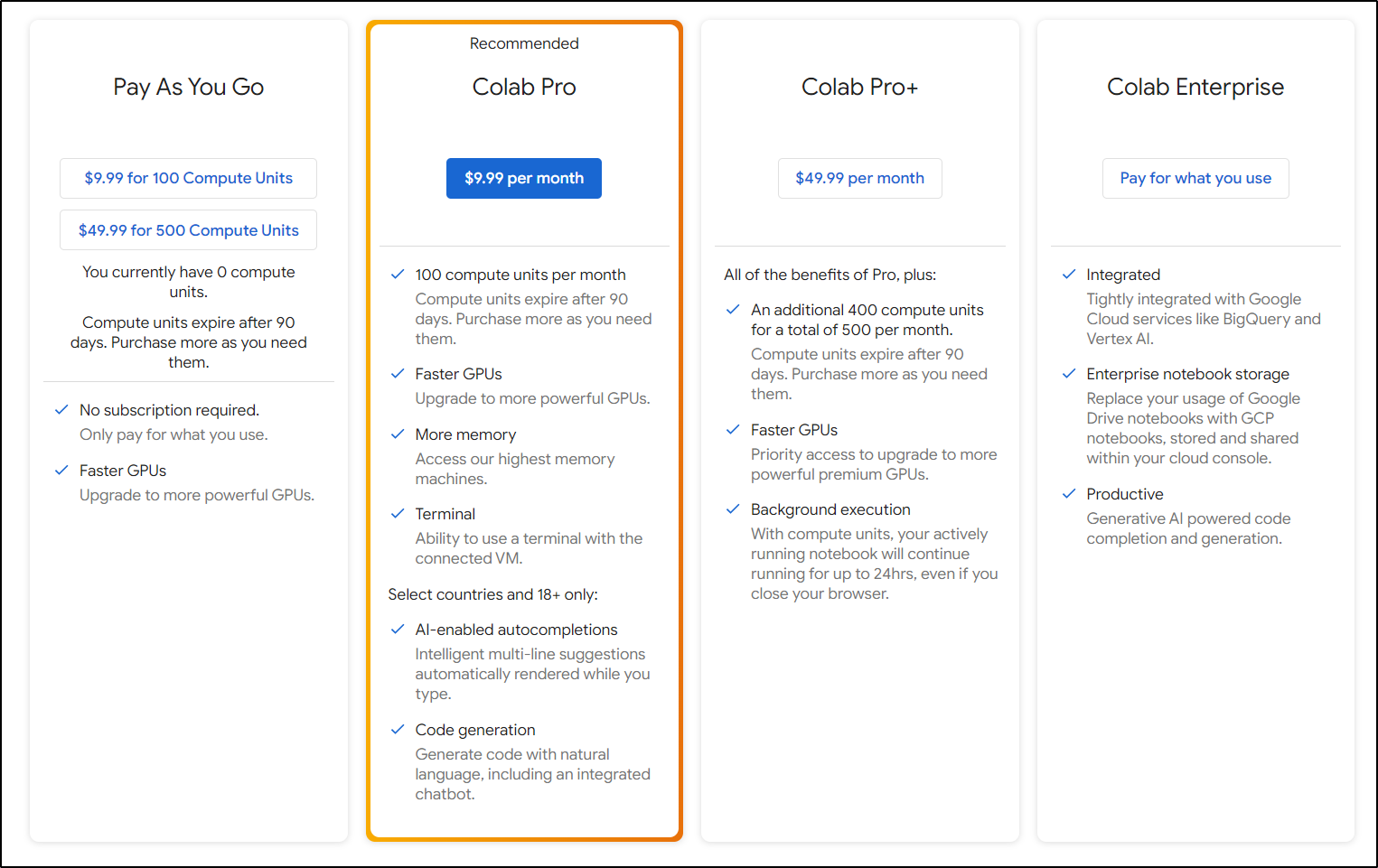The image size is (1378, 868).
Task: Click the checkmark beside Integrated
Action: click(1069, 275)
